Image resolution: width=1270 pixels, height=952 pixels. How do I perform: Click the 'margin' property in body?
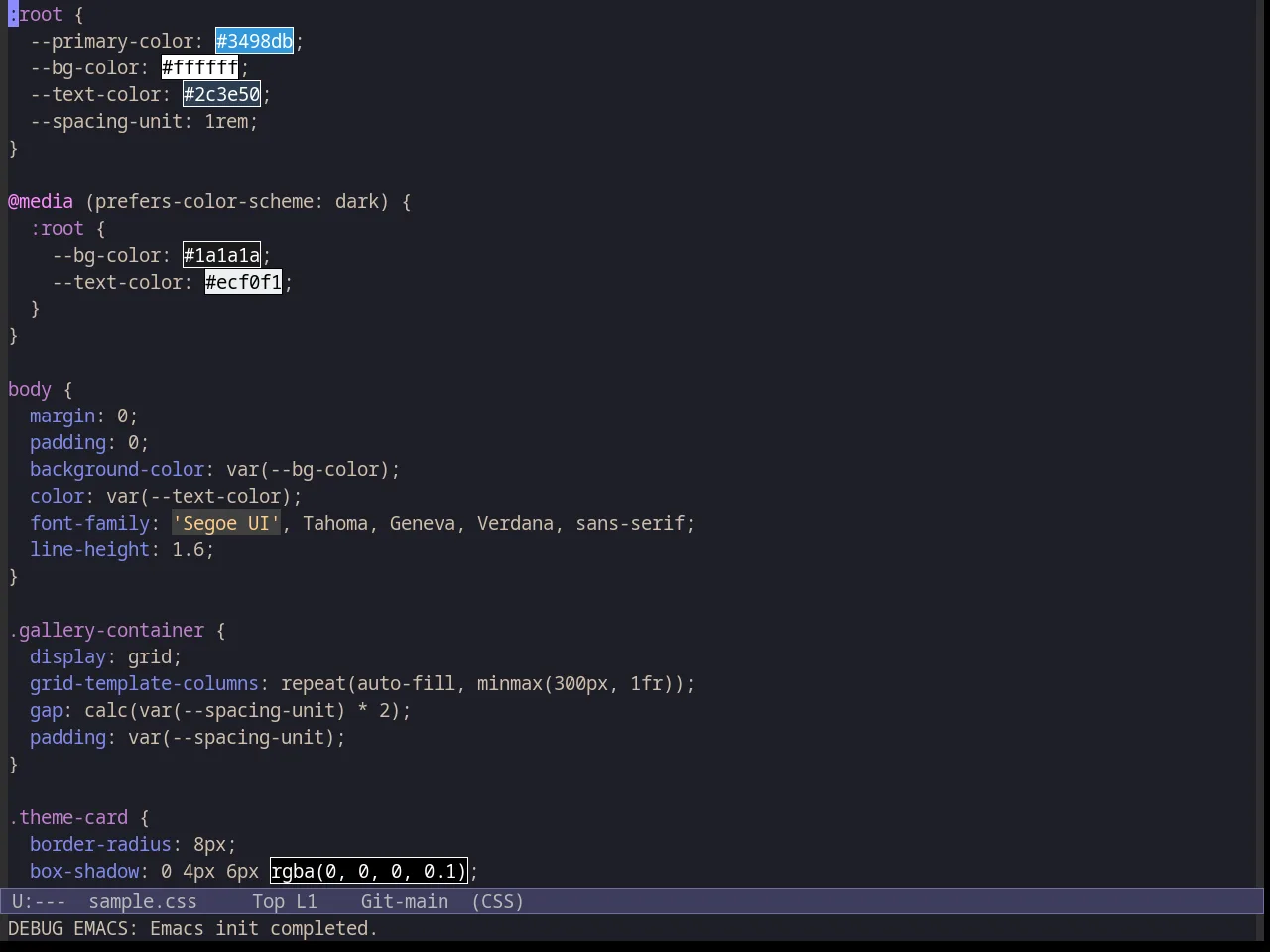63,416
